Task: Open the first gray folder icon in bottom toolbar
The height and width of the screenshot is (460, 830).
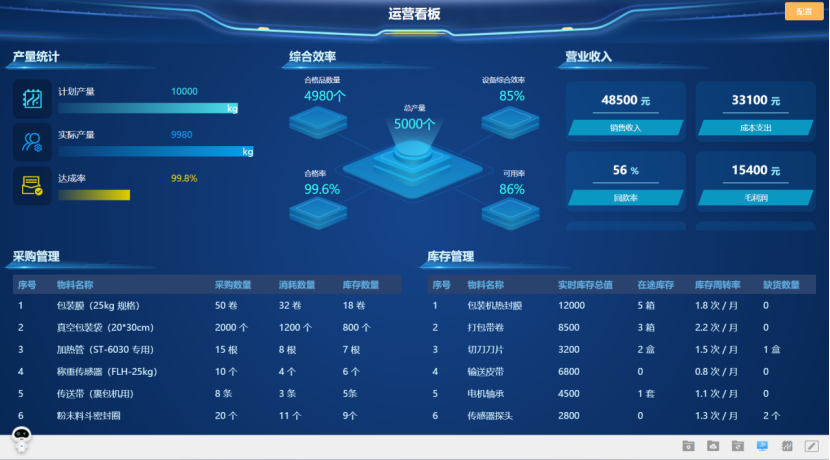Action: (688, 445)
